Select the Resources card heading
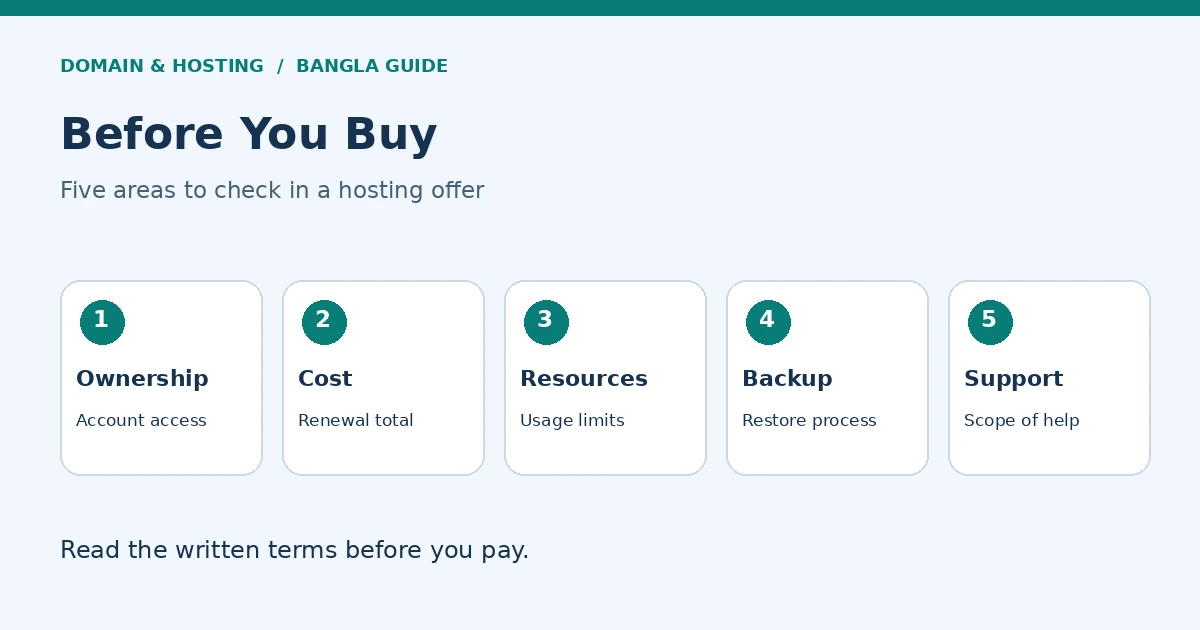Viewport: 1200px width, 630px height. click(x=584, y=379)
